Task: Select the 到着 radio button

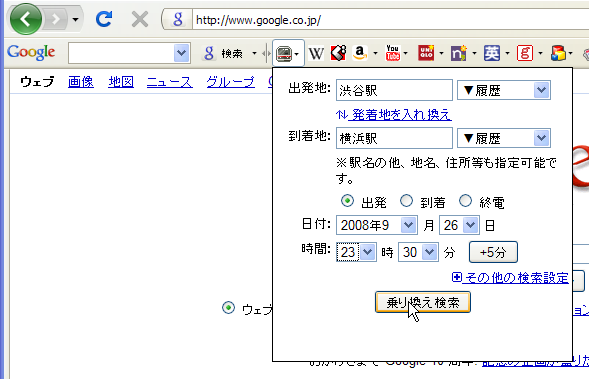Action: click(x=406, y=201)
